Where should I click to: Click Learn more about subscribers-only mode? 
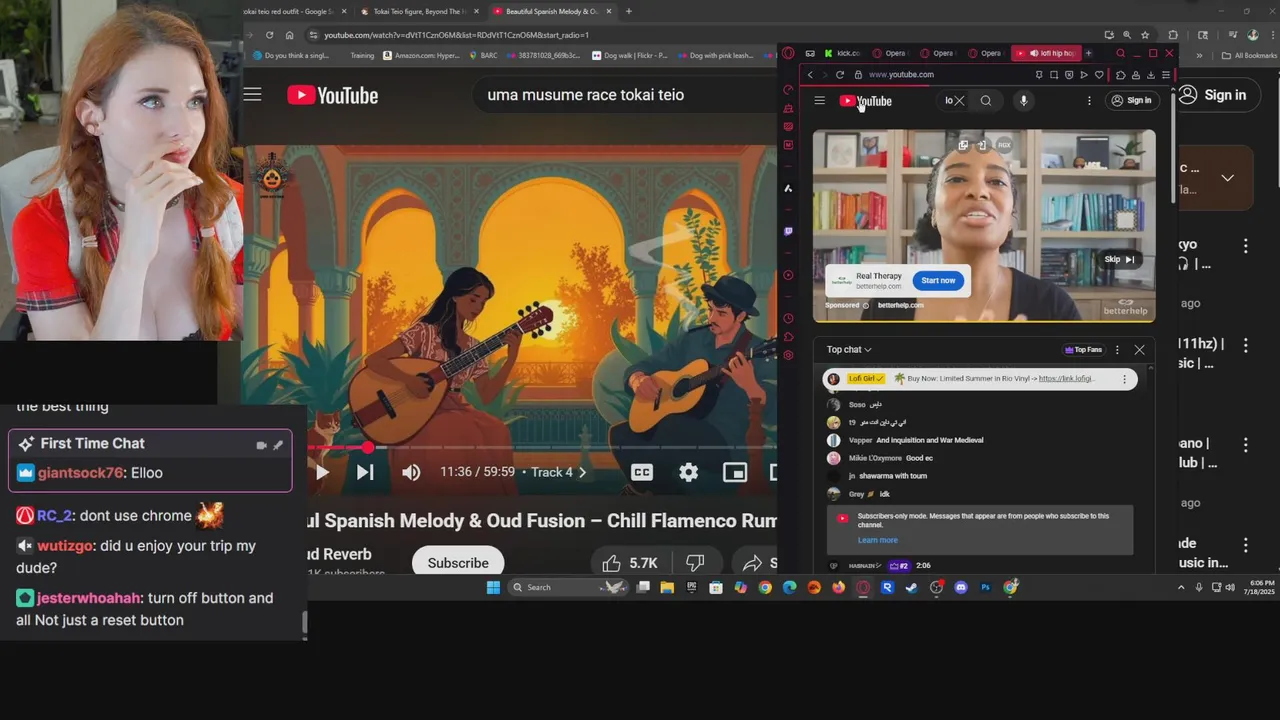(877, 540)
